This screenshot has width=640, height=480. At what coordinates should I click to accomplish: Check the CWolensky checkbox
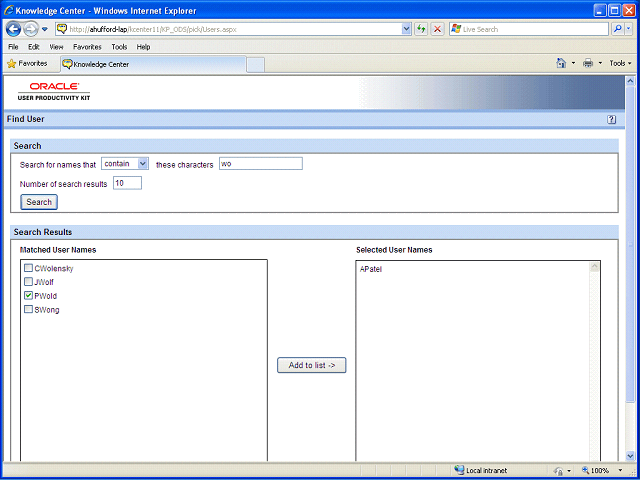pyautogui.click(x=28, y=268)
